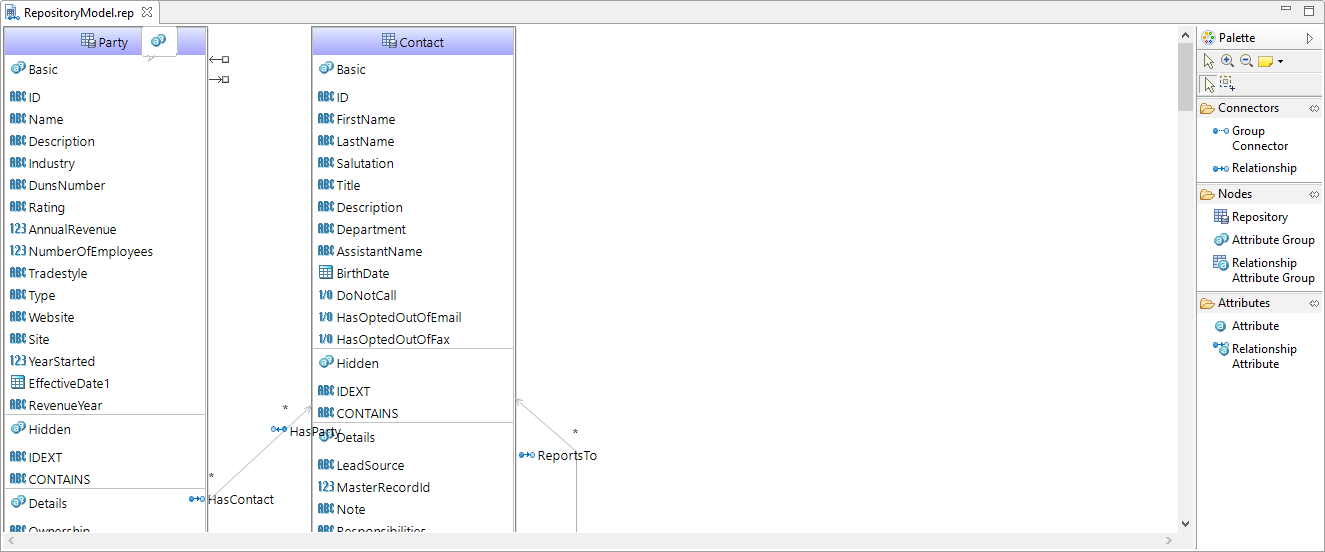Activate the Marquee selection tool
The image size is (1325, 552).
click(x=1227, y=84)
